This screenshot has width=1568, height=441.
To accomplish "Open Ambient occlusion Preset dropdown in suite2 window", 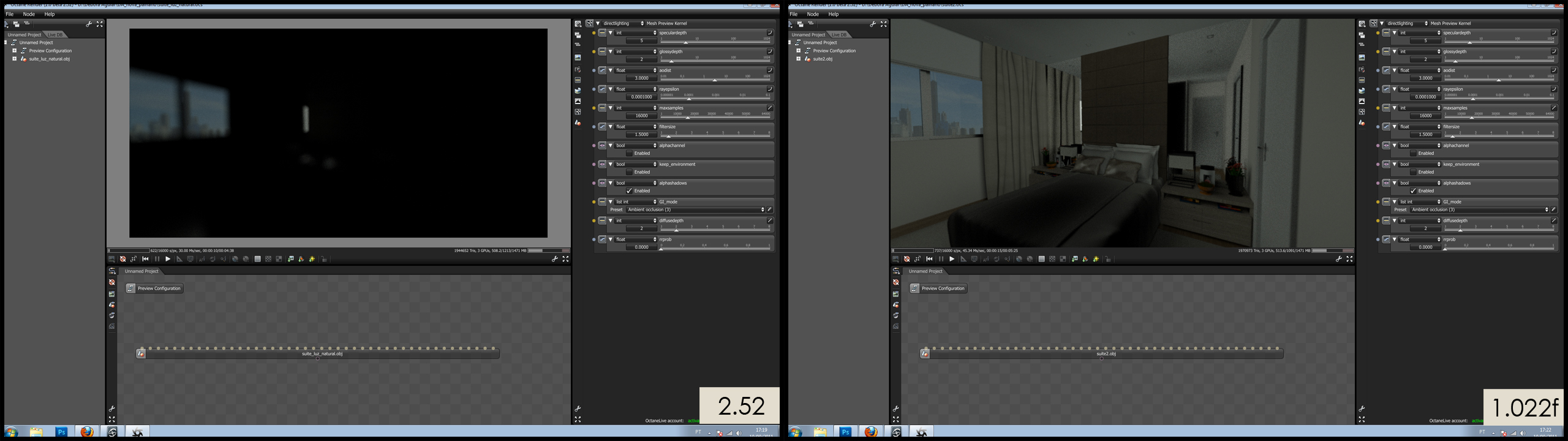I will tap(1480, 209).
